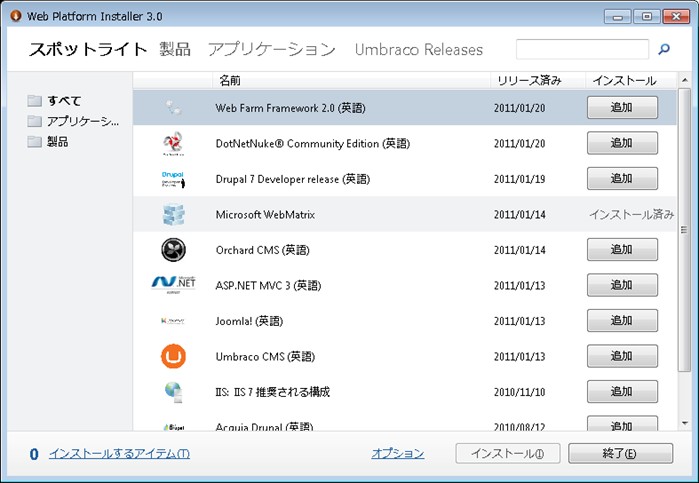Open the インストールするアイテム link
Viewport: 699px width, 483px height.
(119, 454)
